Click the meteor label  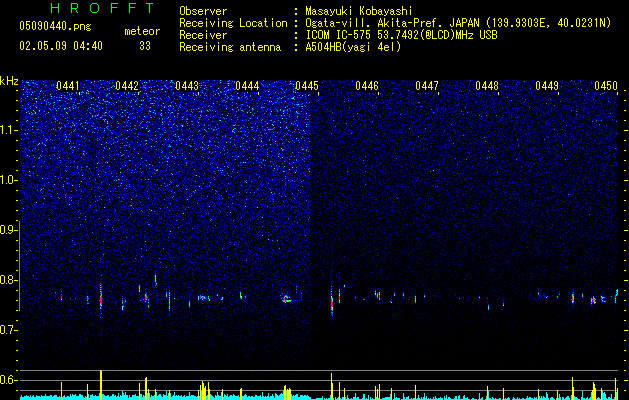142,31
